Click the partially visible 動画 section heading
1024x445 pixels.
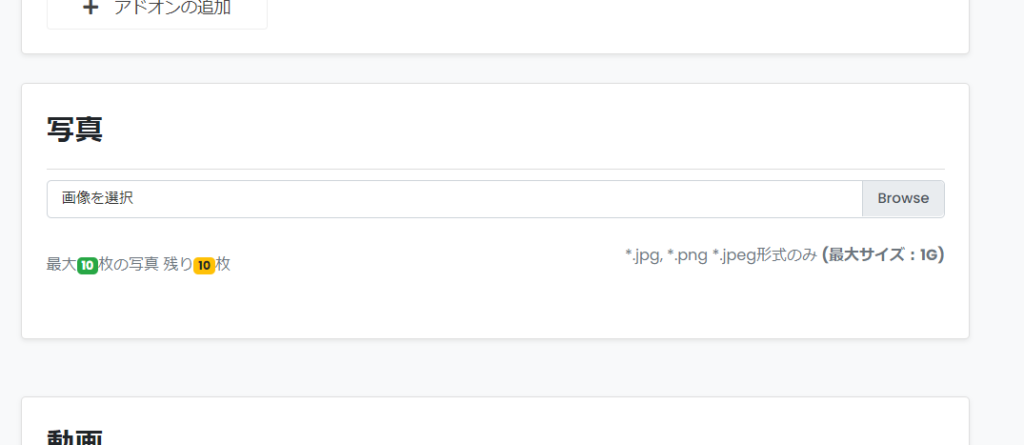point(74,438)
